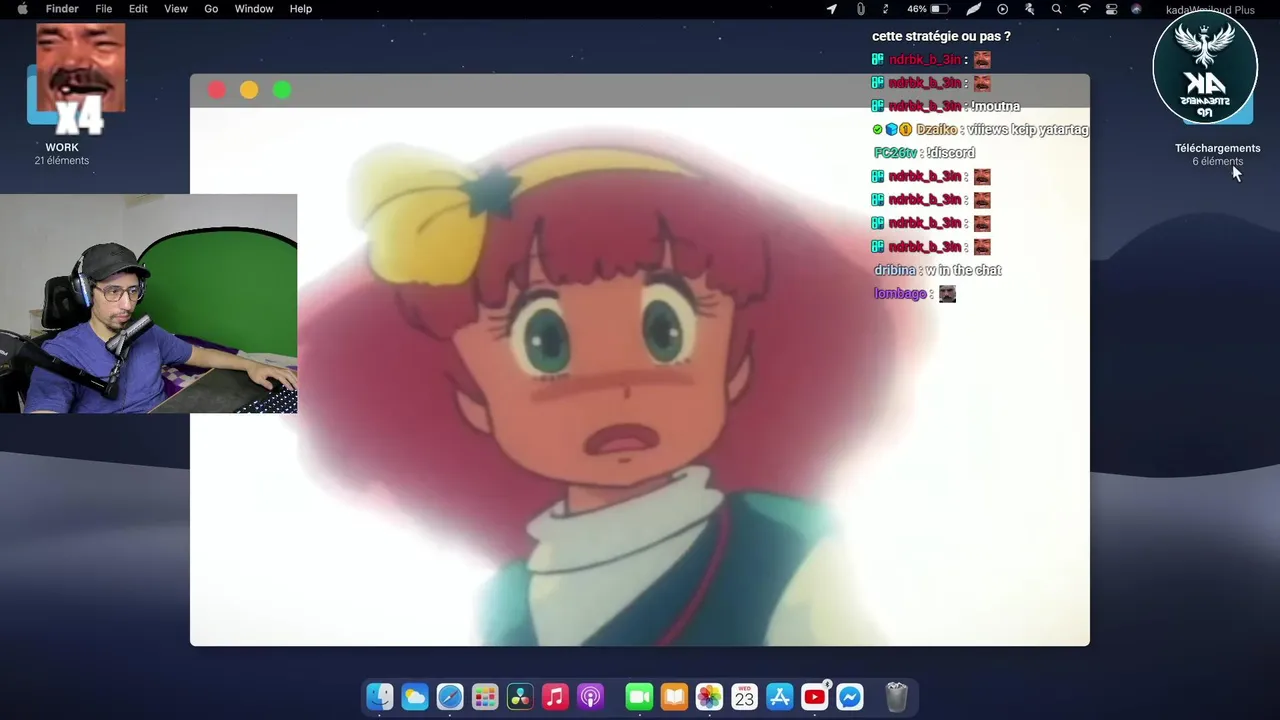Screen dimensions: 1280x720
Task: Open the Wi-Fi status menu
Action: point(1084,9)
